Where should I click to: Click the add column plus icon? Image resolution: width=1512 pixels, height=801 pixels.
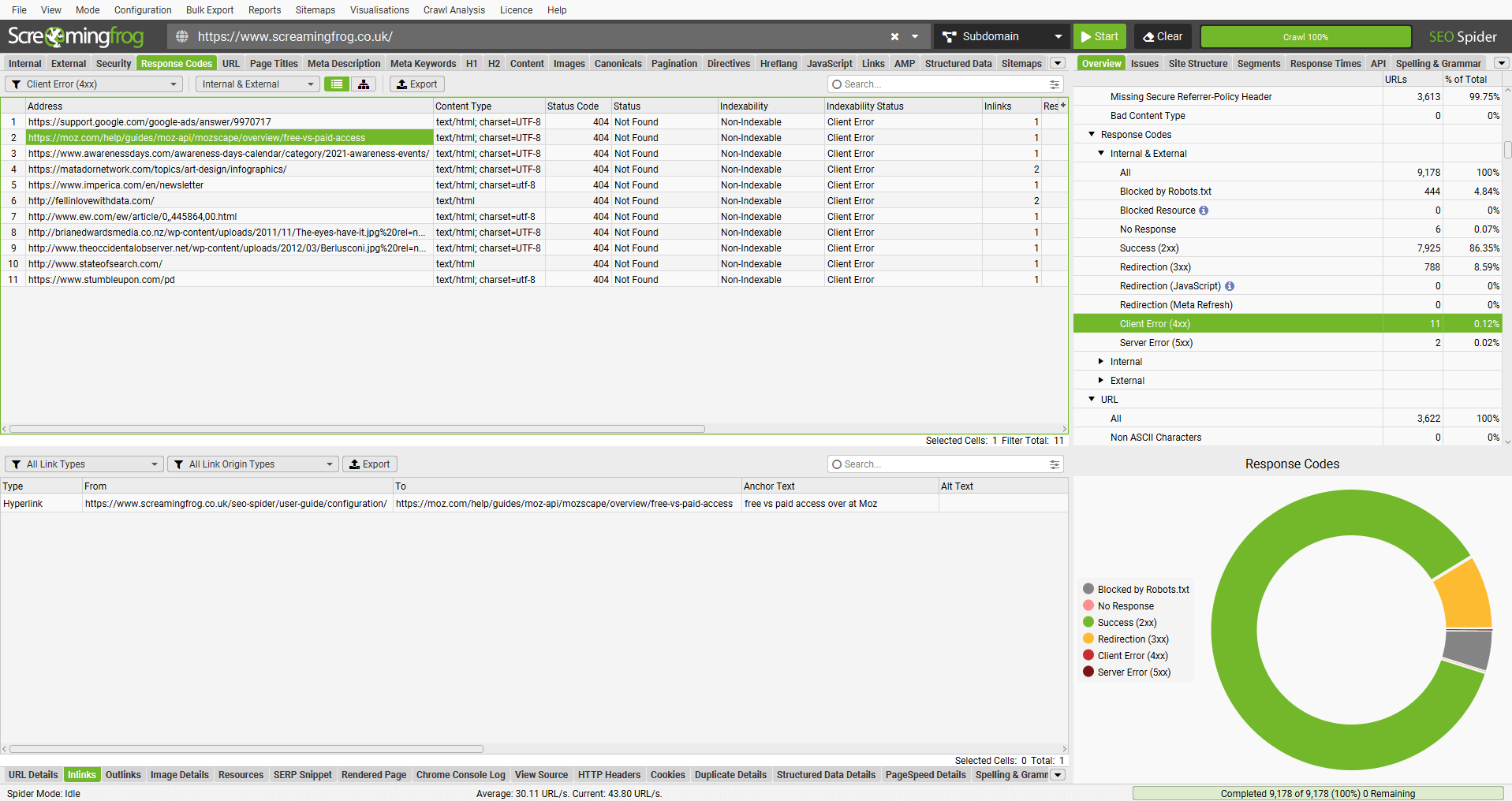pos(1063,106)
